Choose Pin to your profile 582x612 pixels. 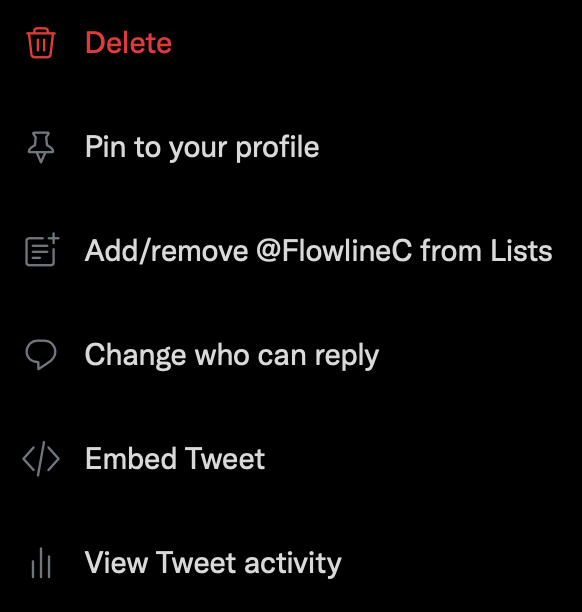291,147
